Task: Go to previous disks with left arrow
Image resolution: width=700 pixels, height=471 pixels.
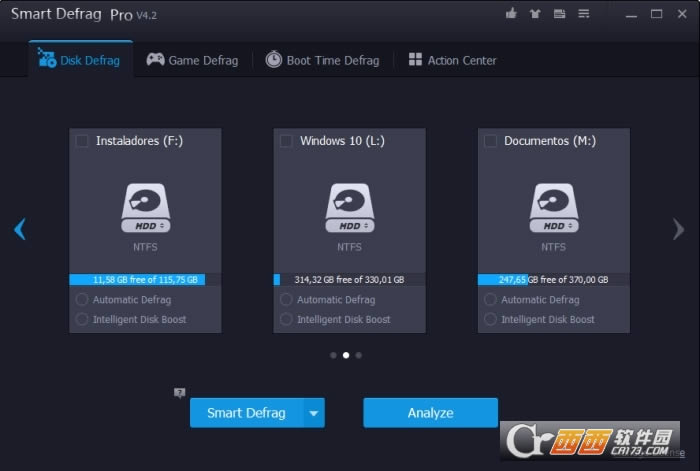Action: [20, 229]
